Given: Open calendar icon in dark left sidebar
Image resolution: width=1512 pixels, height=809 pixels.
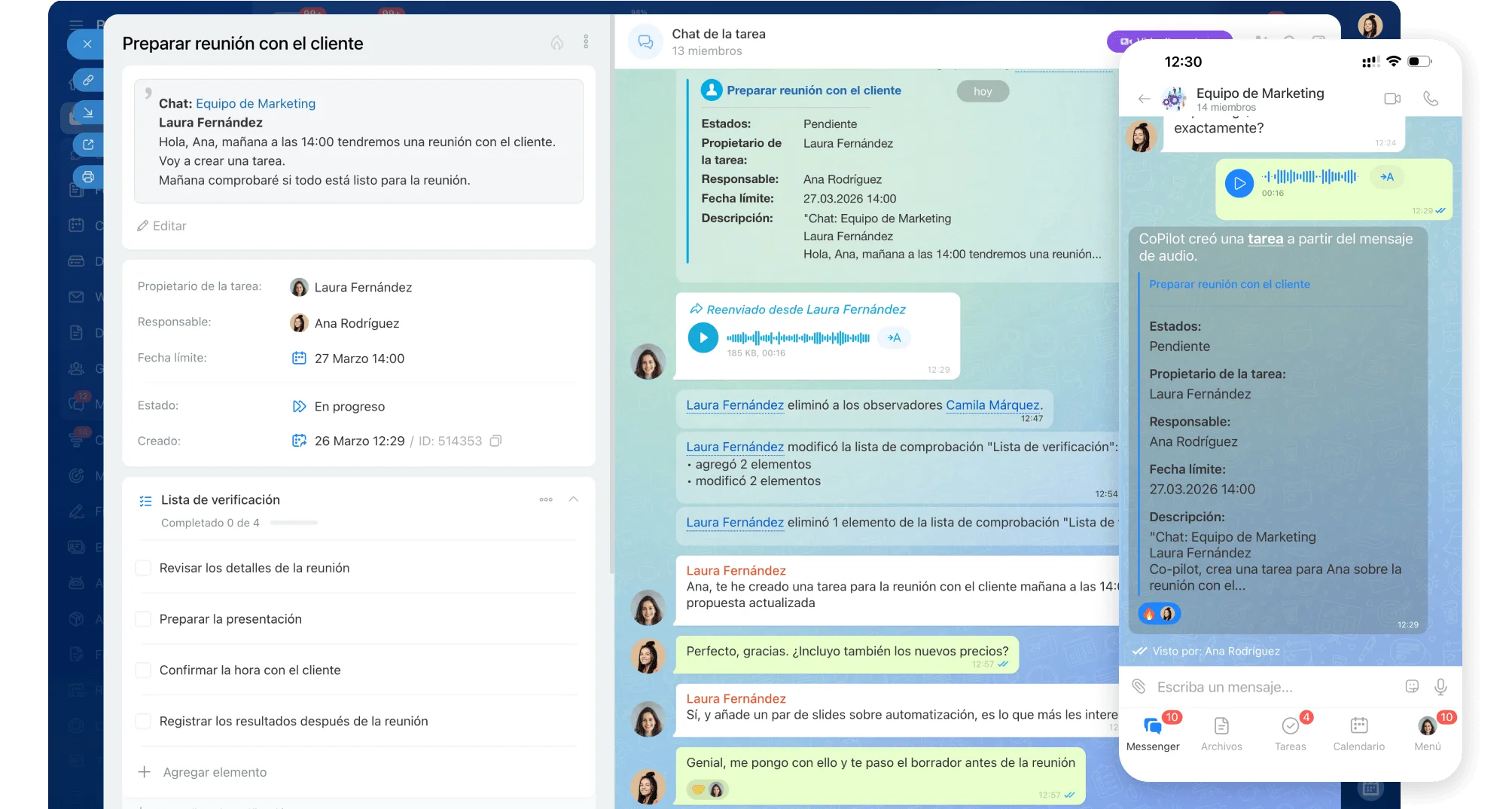Looking at the screenshot, I should pos(76,224).
